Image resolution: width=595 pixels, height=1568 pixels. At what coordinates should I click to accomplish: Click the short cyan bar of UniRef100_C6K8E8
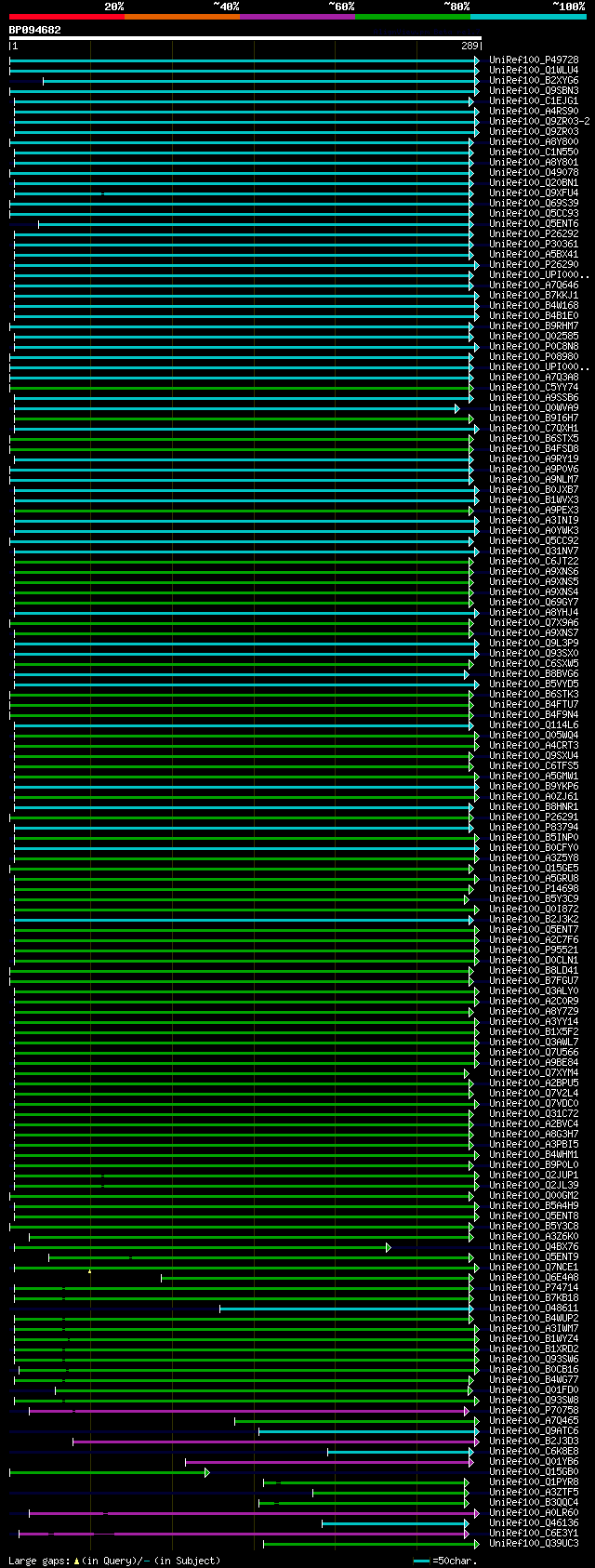pos(400,1452)
